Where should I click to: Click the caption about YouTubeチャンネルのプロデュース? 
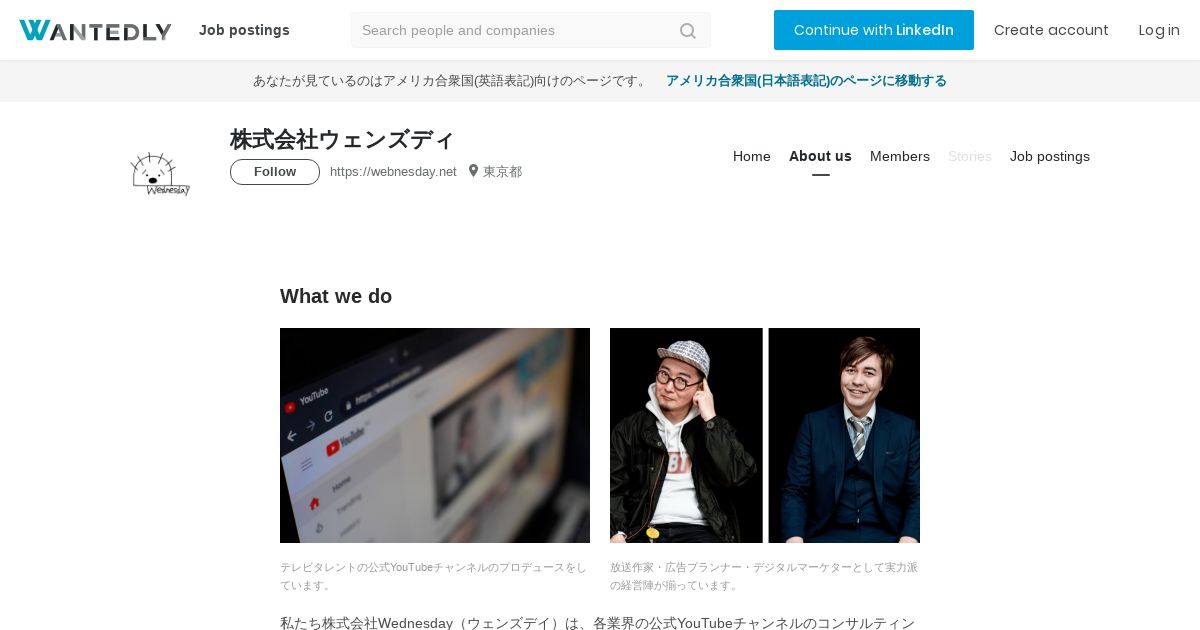[434, 576]
